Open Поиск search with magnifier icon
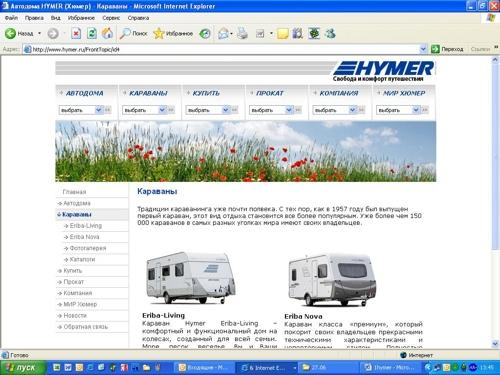This screenshot has height=375, width=500. point(134,33)
